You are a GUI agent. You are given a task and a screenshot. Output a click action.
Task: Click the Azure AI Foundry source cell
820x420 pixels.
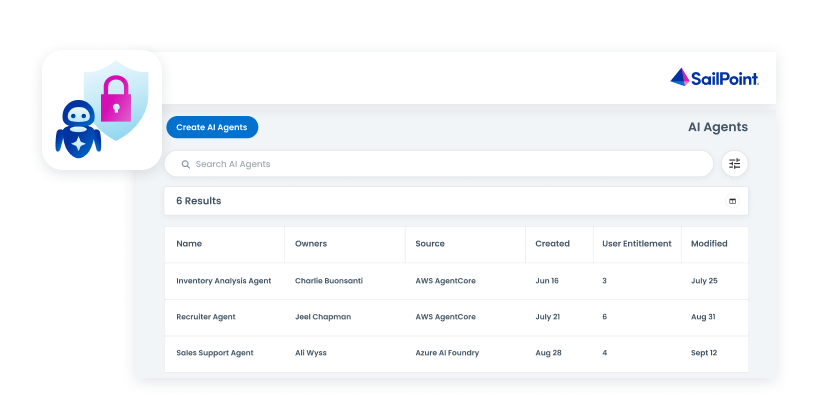[447, 353]
